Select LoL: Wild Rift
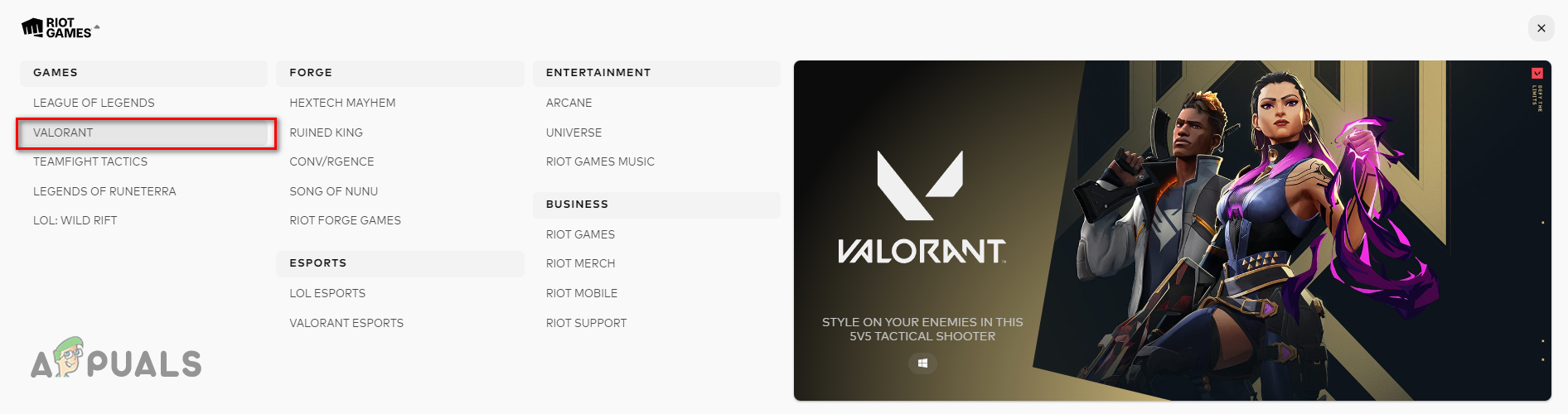Viewport: 1568px width, 414px height. pyautogui.click(x=75, y=220)
